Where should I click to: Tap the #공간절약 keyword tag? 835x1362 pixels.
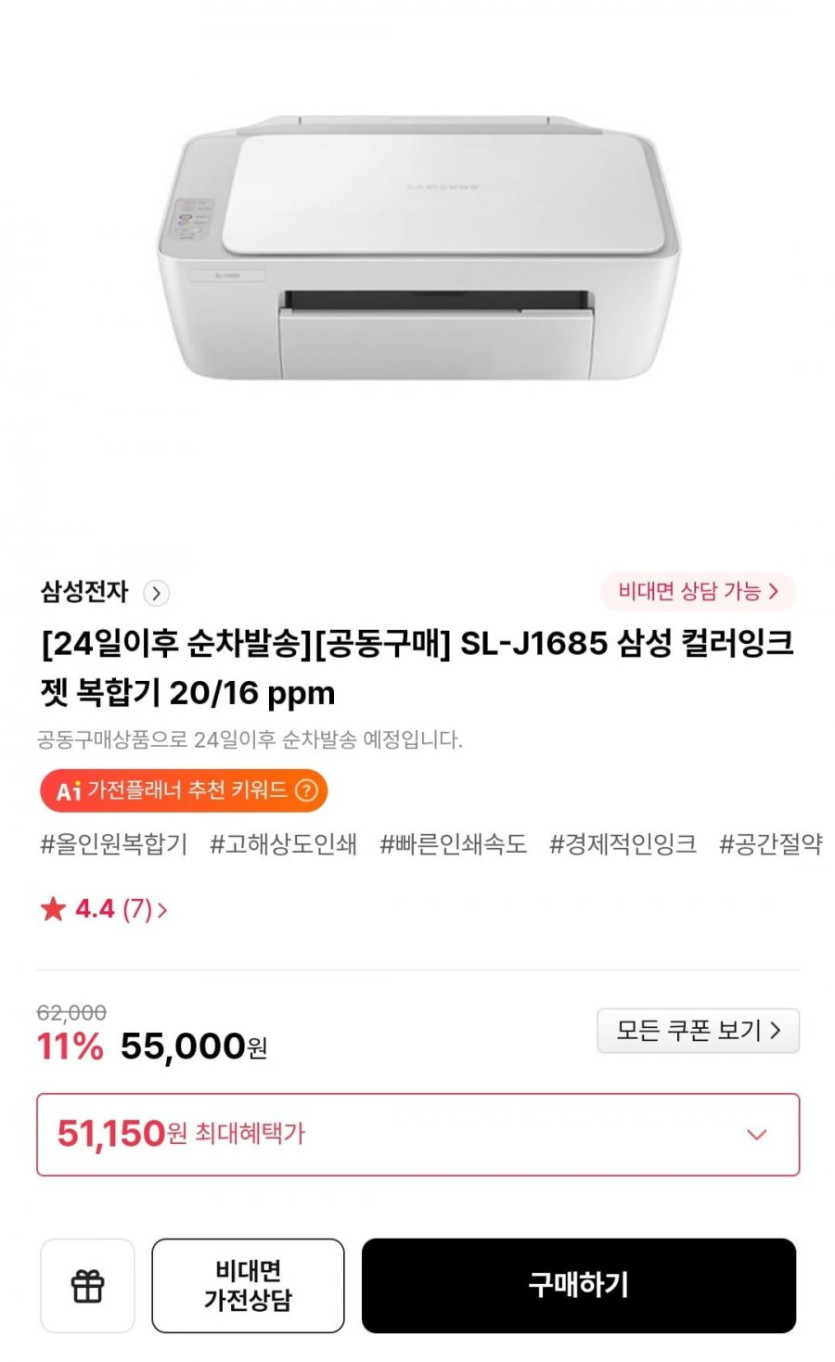(x=770, y=845)
